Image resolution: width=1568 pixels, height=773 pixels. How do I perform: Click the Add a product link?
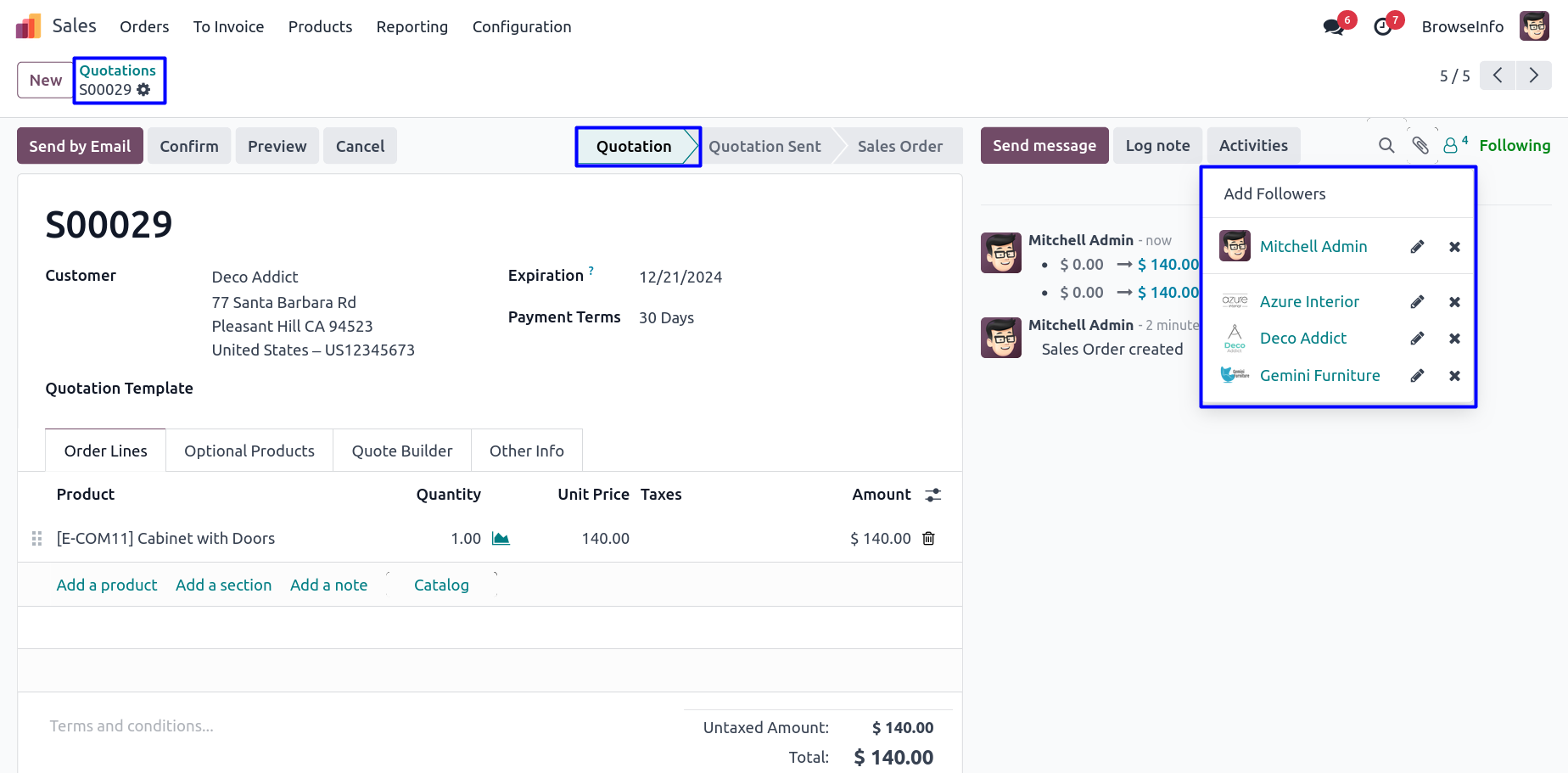tap(107, 585)
